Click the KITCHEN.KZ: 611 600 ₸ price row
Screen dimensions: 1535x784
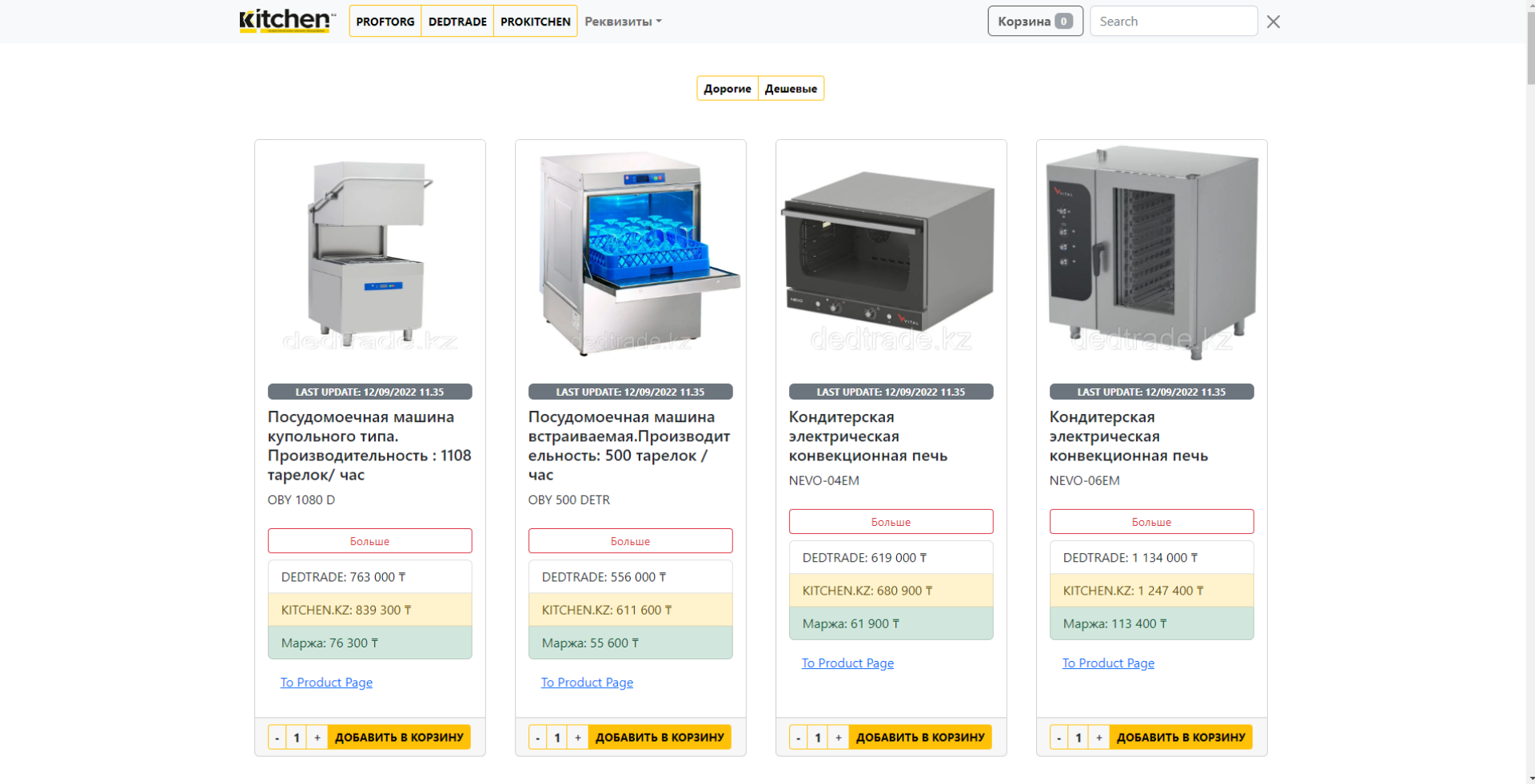631,610
